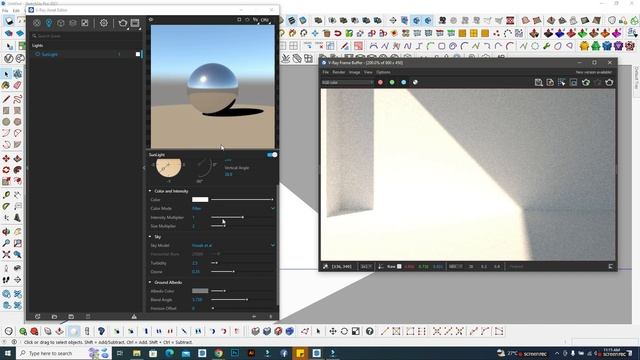Viewport: 640px width, 360px height.
Task: Click the bottom-right corner icon of Frame Buffer status bar
Action: click(x=611, y=267)
